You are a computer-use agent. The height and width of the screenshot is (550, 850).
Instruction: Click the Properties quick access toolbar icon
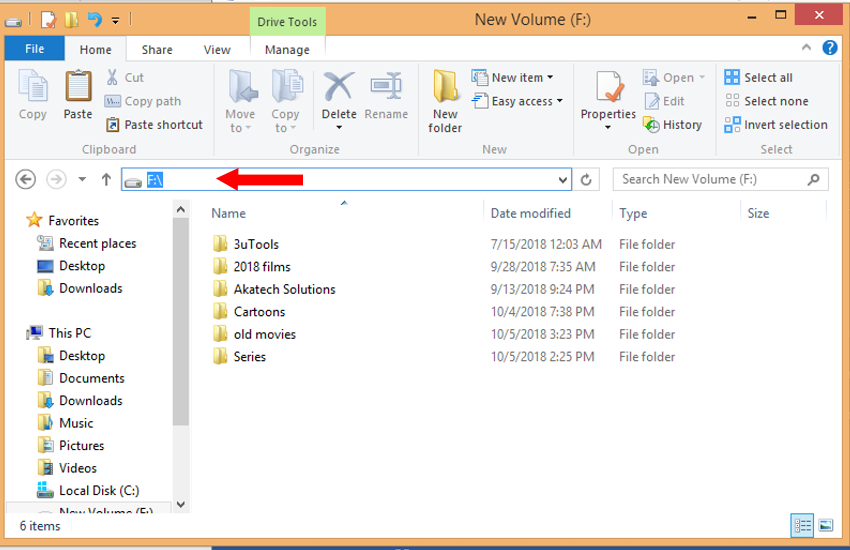click(49, 20)
